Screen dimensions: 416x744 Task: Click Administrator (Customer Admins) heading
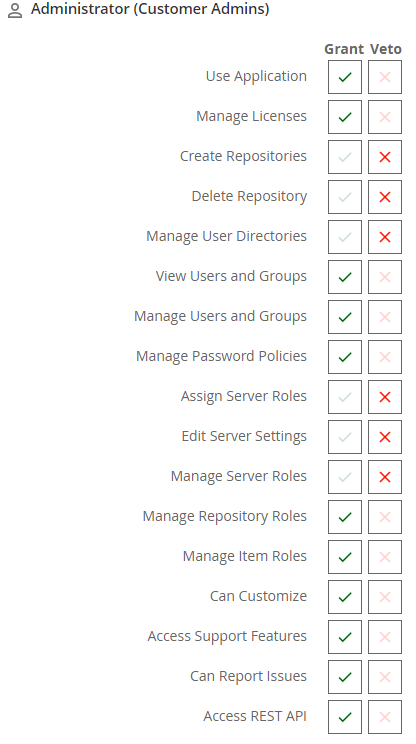(x=150, y=9)
